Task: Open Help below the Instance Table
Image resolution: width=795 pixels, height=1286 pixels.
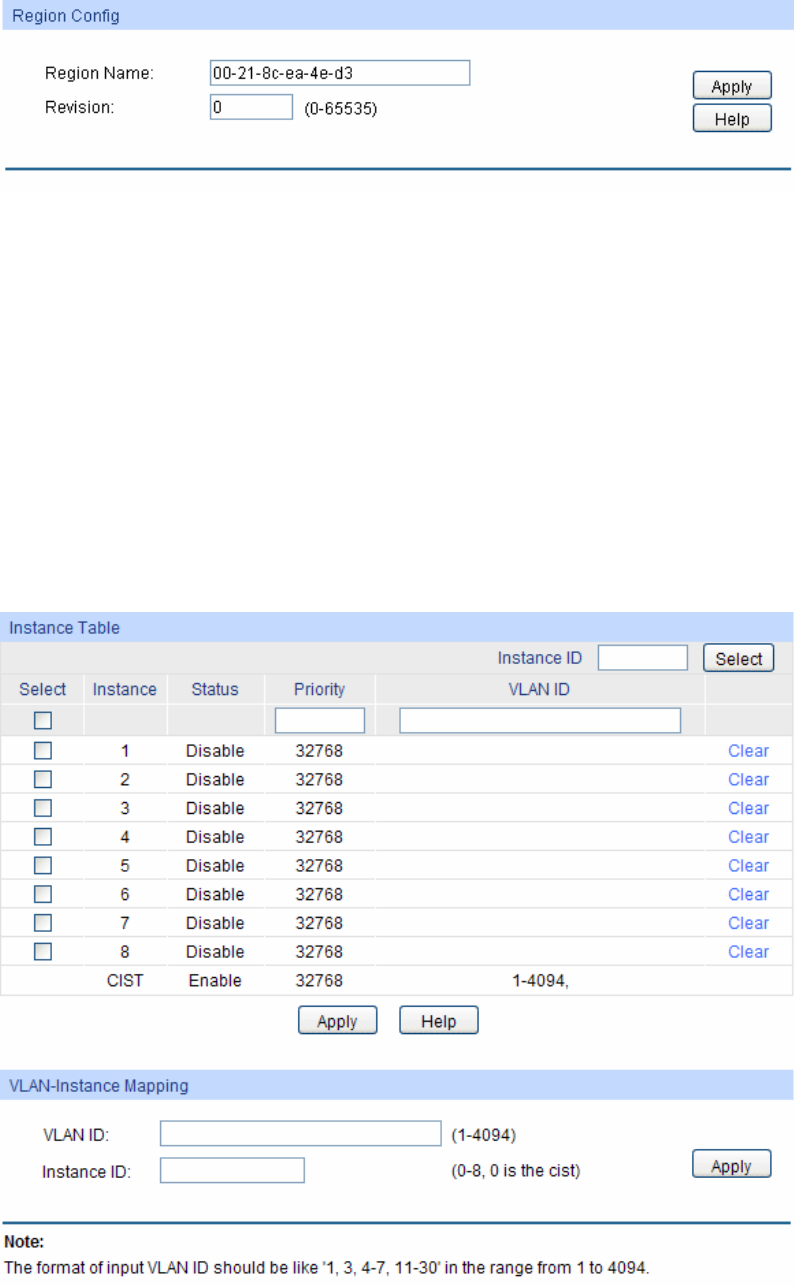Action: pos(438,1021)
